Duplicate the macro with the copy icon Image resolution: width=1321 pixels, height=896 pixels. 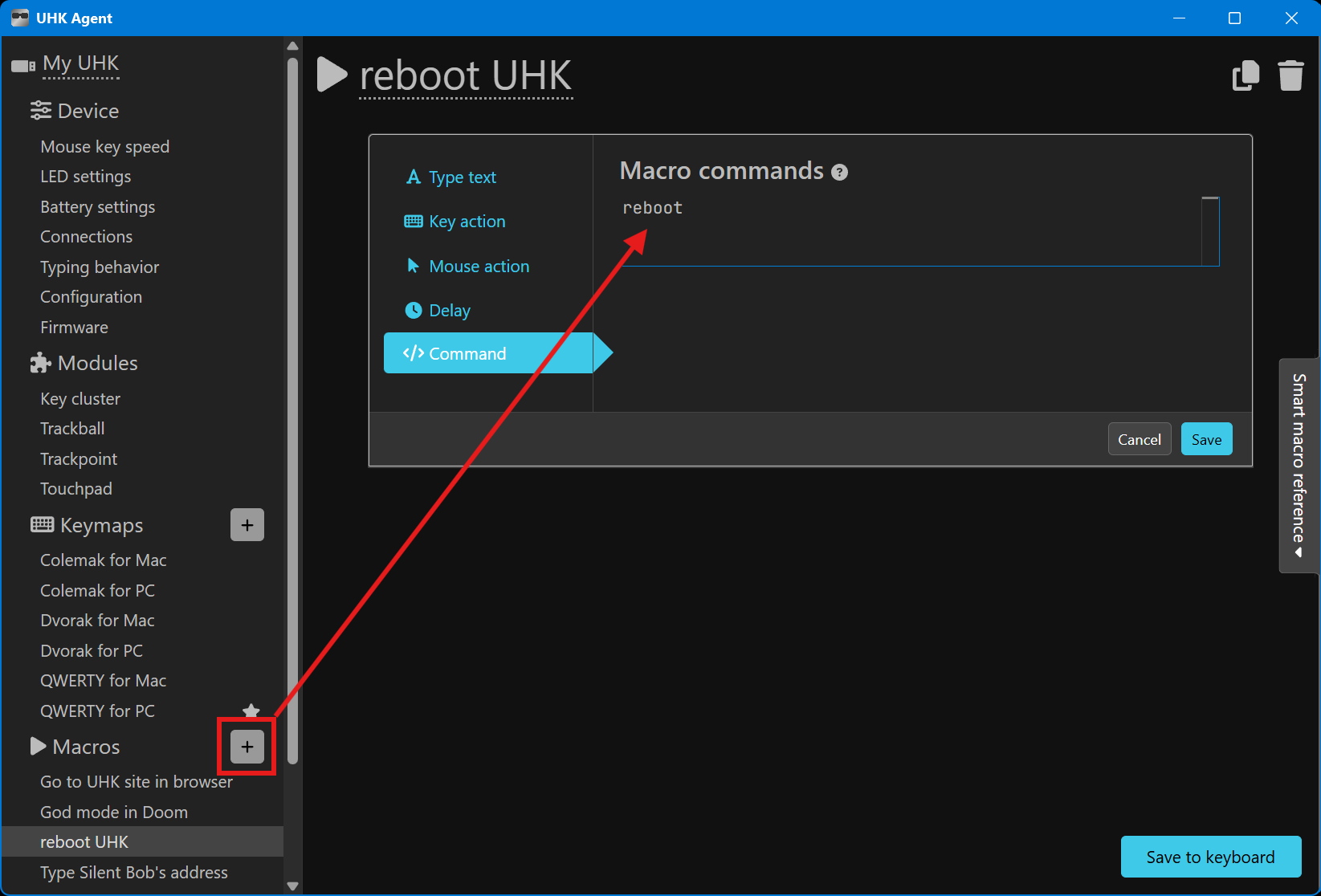(x=1246, y=75)
